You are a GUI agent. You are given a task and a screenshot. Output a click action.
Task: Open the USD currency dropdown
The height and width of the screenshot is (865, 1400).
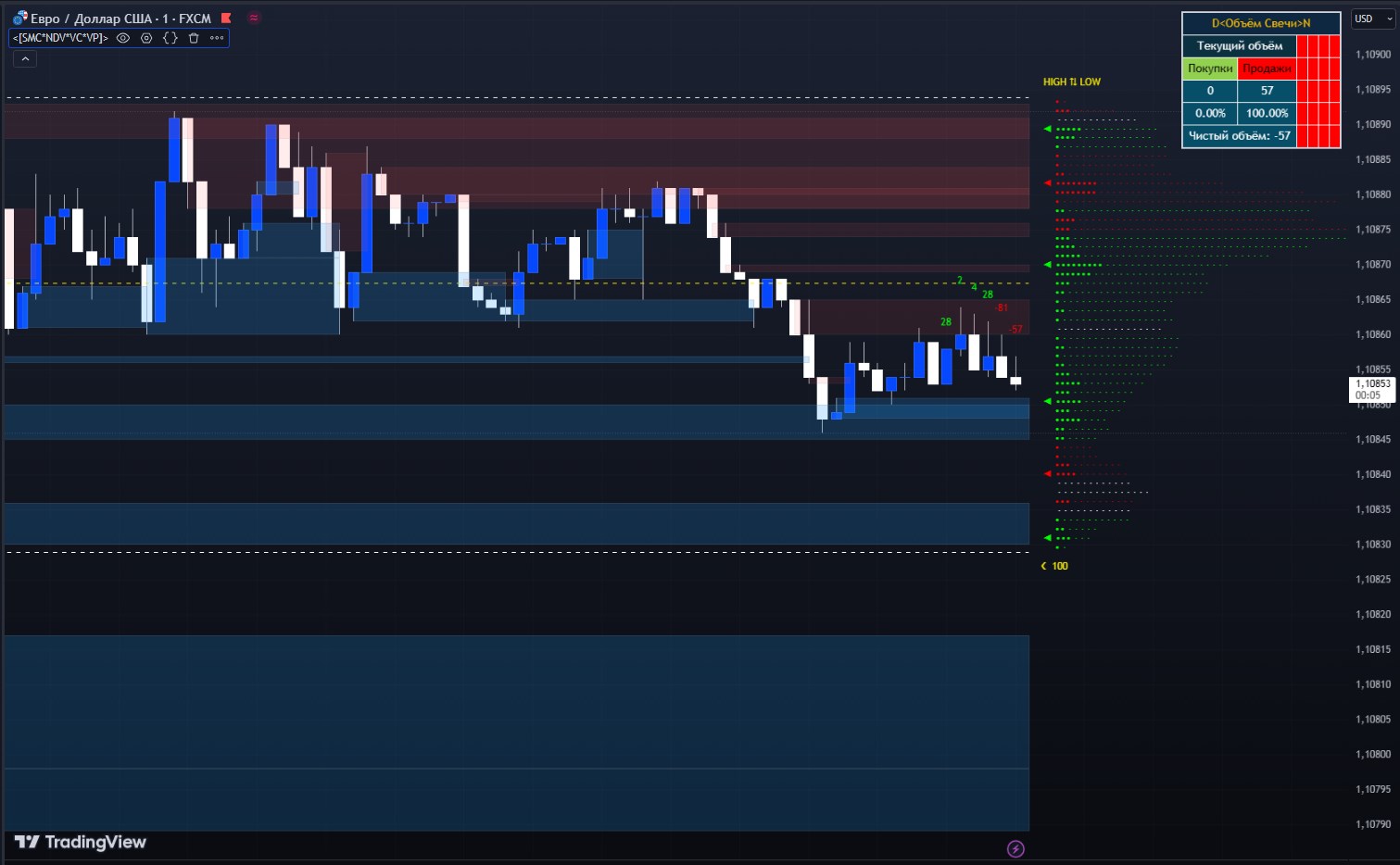pos(1372,19)
